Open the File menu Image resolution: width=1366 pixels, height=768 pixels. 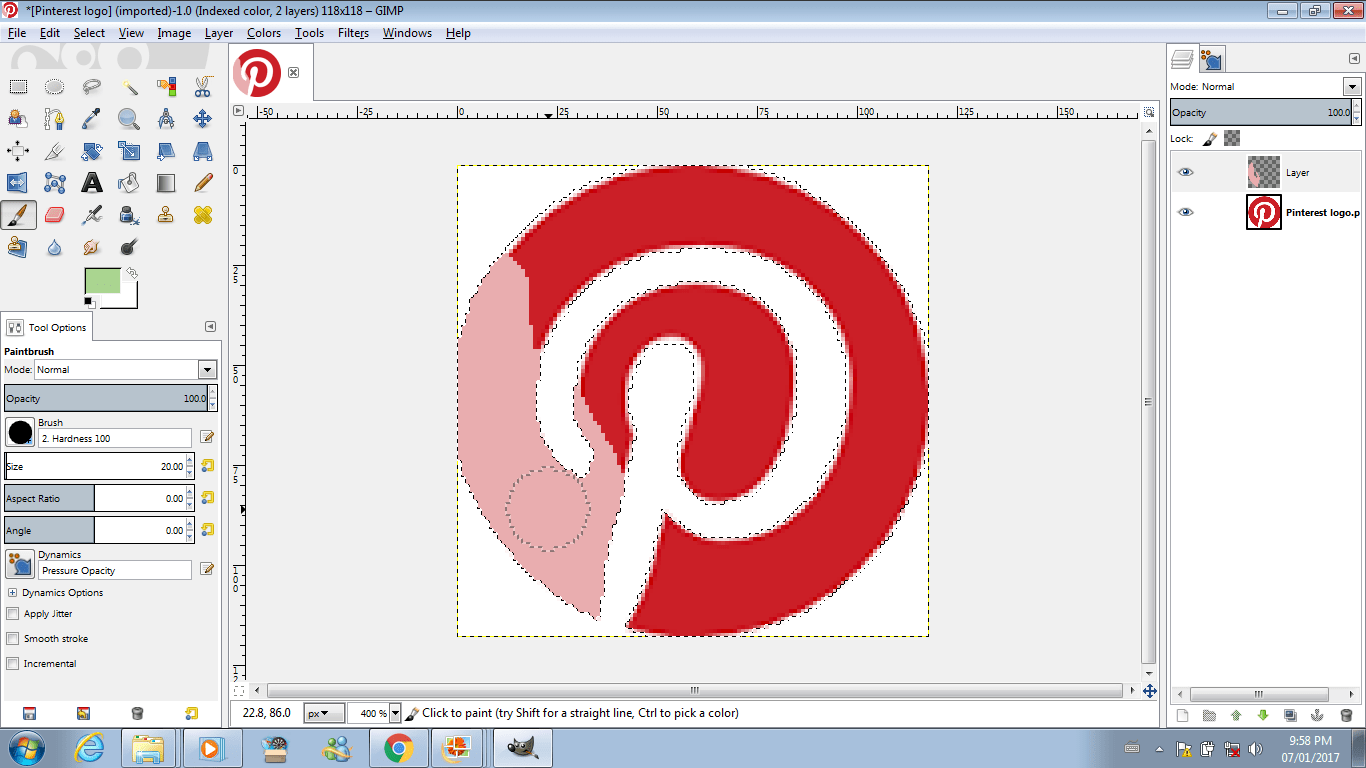(17, 33)
